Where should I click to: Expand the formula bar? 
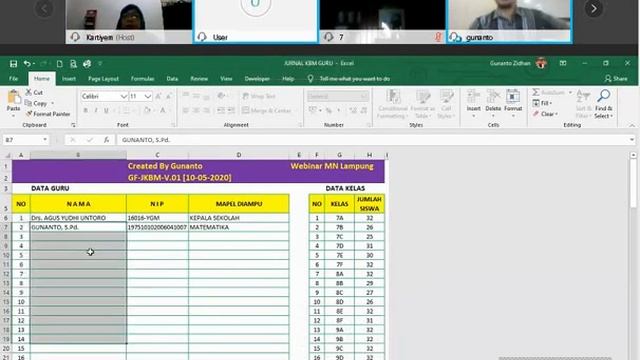632,140
